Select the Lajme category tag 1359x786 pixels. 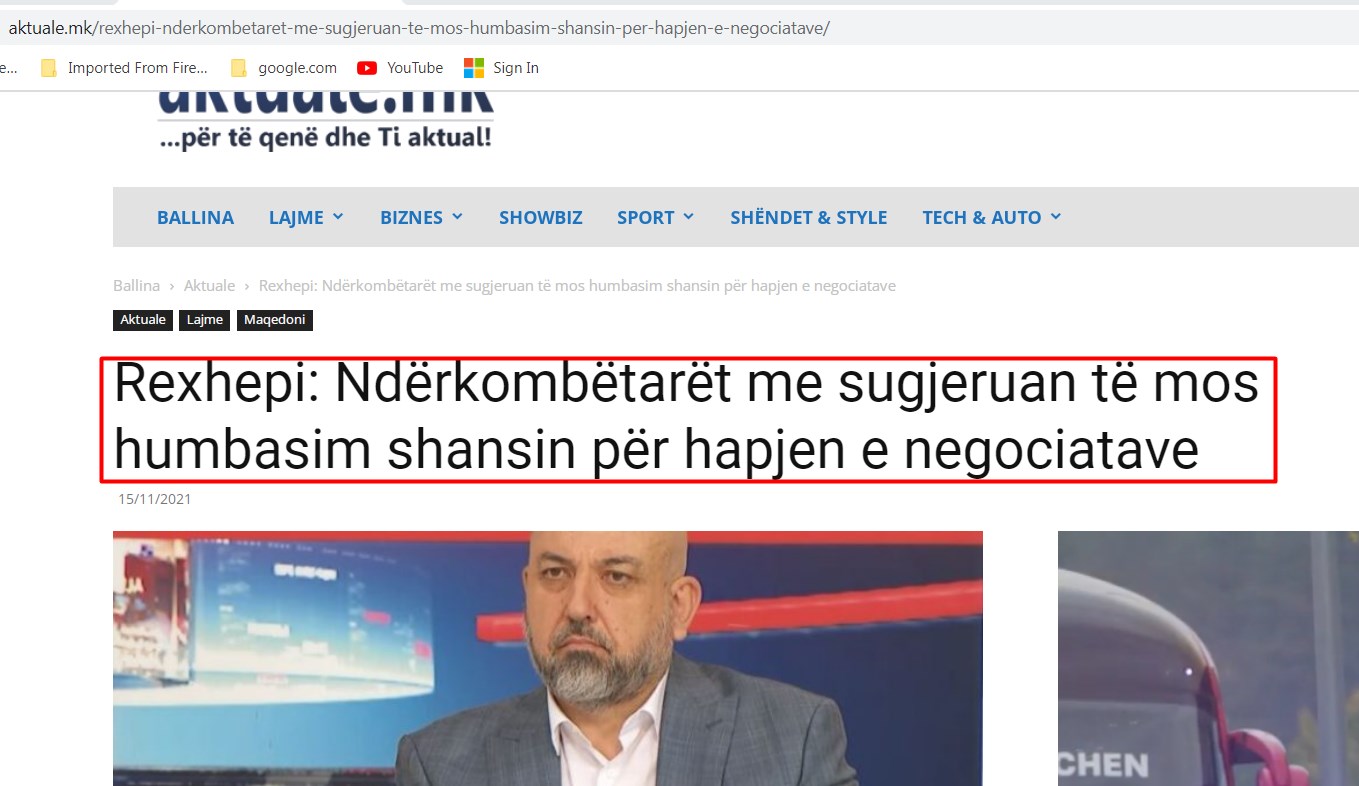click(205, 320)
